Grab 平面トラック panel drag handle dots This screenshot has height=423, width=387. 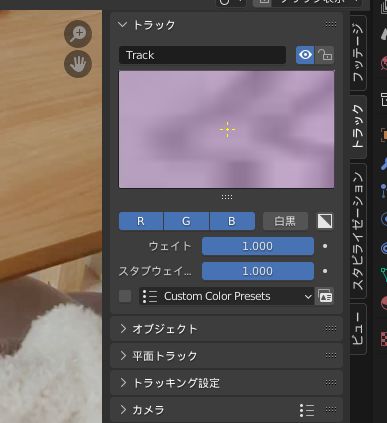[330, 356]
